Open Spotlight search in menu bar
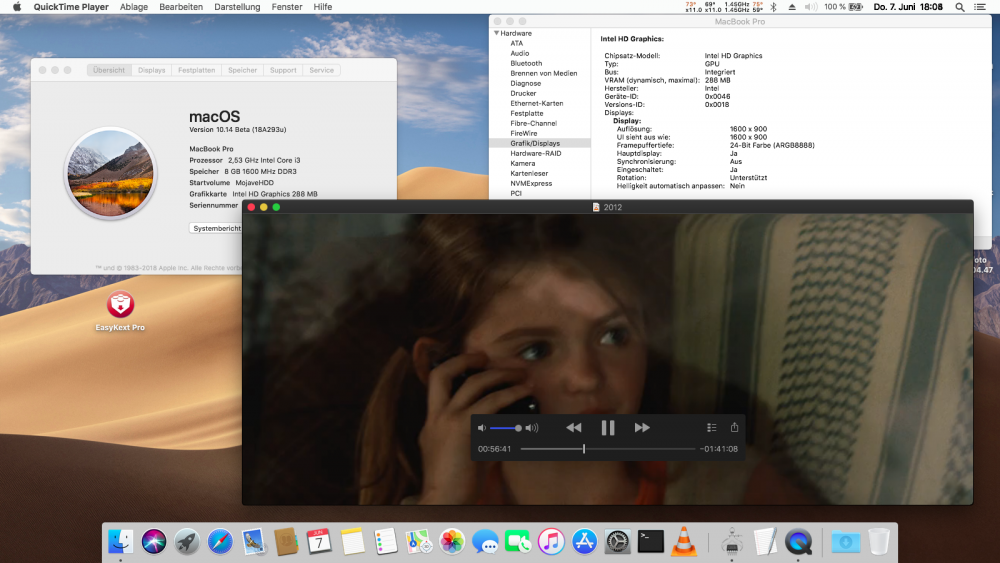The image size is (1000, 563). (960, 7)
